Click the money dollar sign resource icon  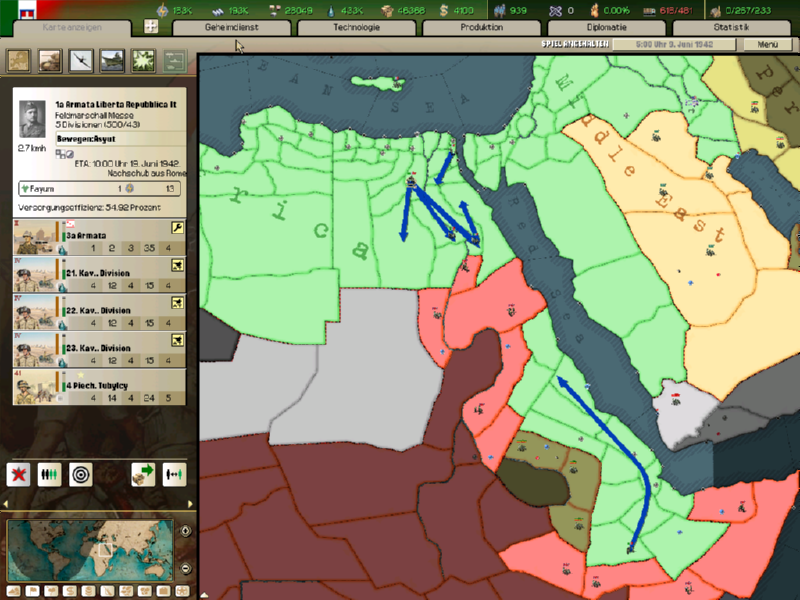coord(444,10)
